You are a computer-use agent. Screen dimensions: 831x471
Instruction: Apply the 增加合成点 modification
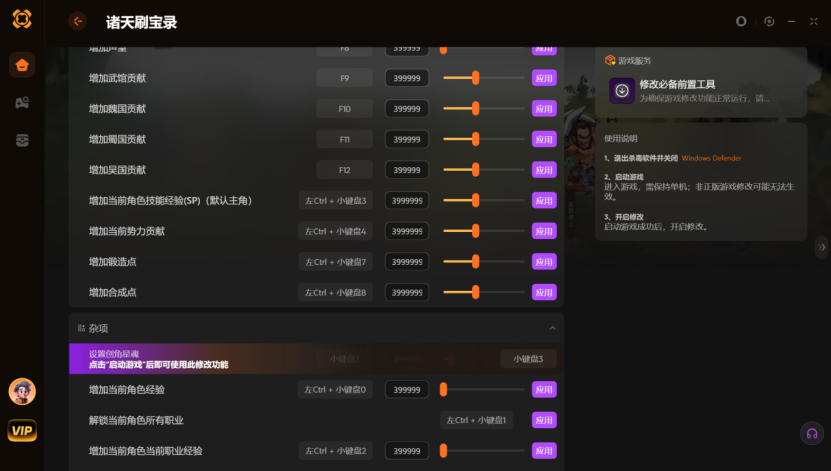click(543, 293)
